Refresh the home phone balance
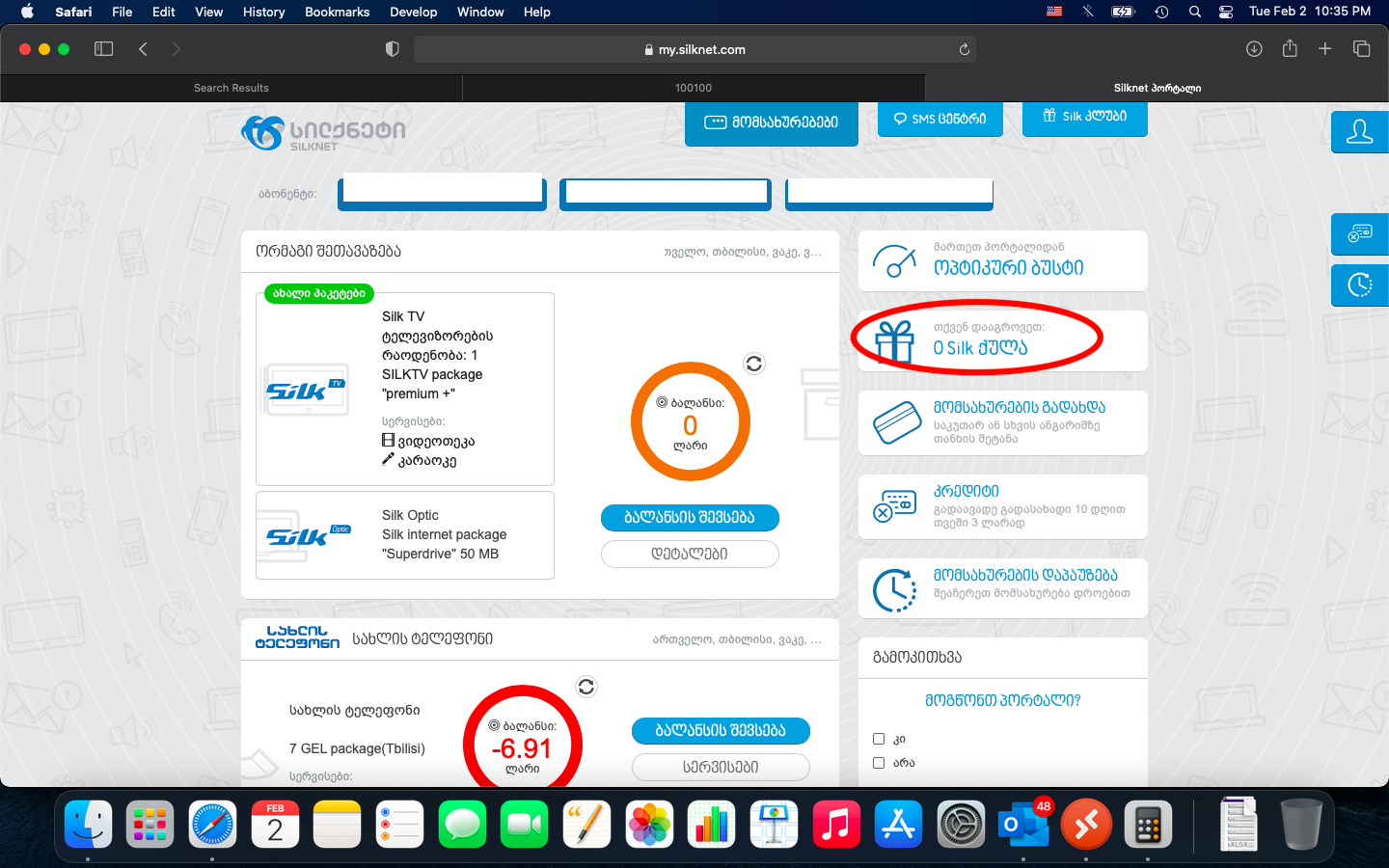This screenshot has height=868, width=1389. coord(586,687)
